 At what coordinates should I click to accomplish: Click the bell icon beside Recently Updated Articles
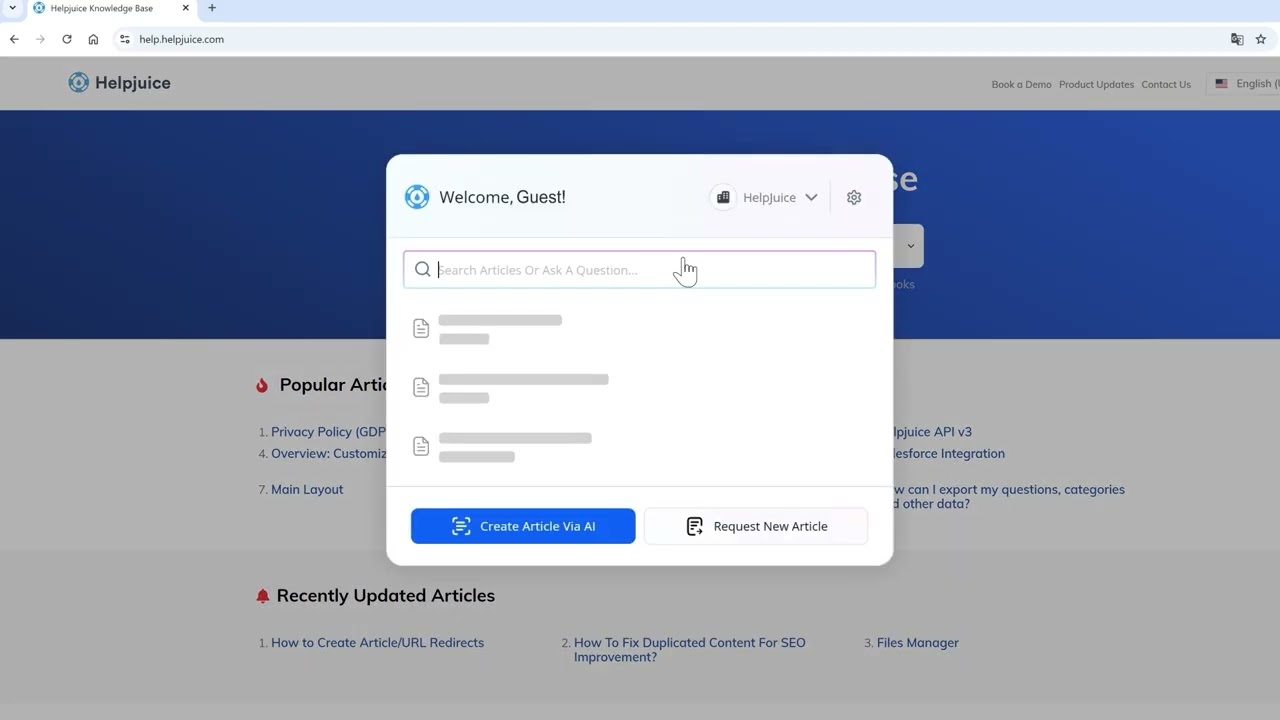(x=263, y=596)
